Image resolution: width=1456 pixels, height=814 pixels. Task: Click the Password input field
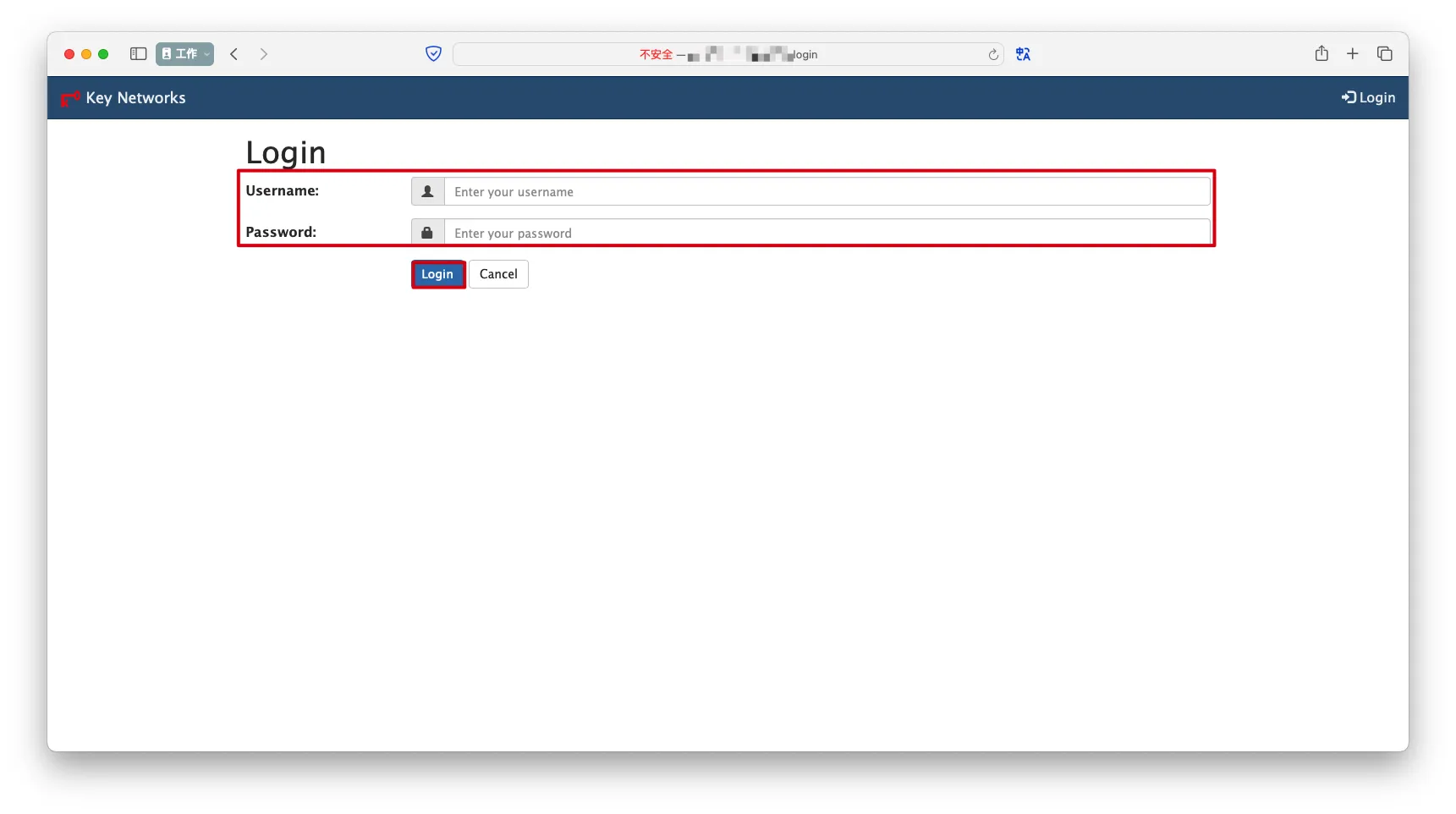[827, 233]
